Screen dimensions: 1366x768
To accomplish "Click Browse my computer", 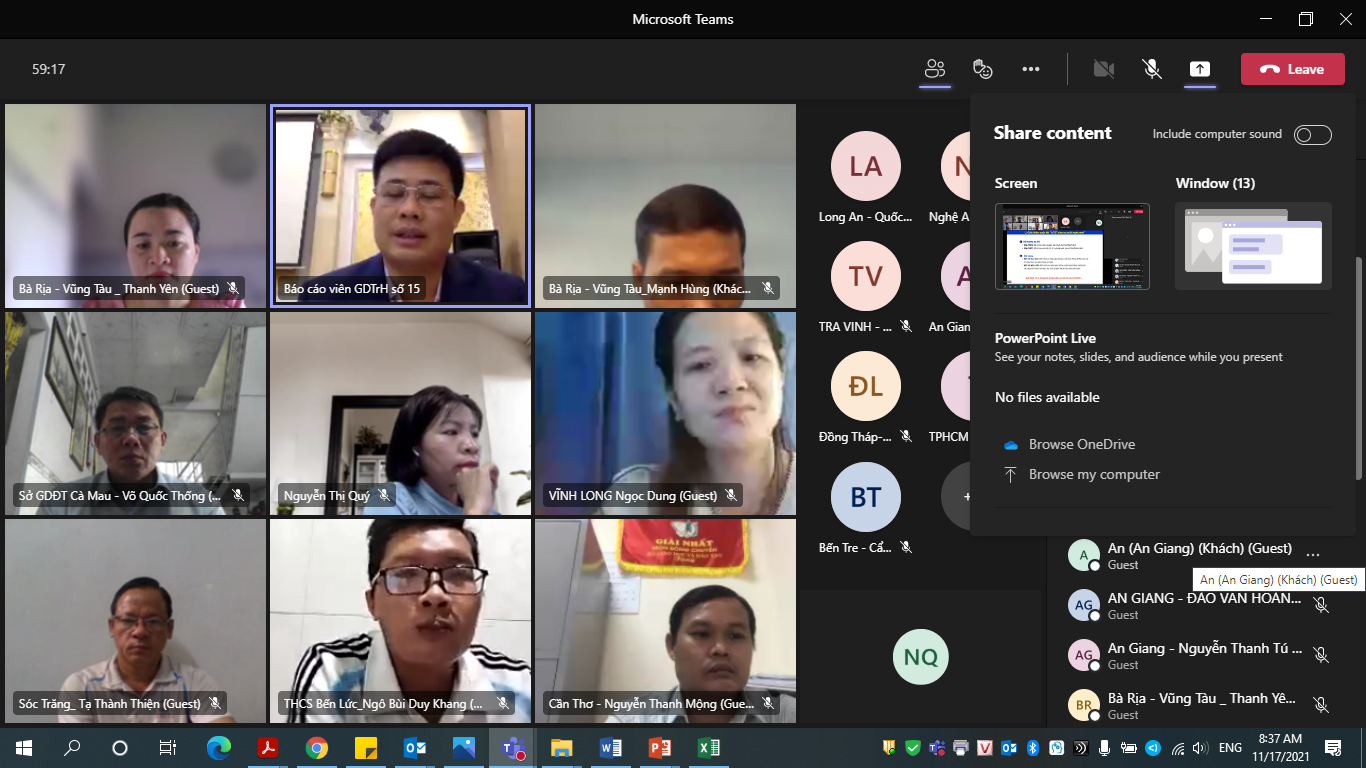I will tap(1095, 473).
